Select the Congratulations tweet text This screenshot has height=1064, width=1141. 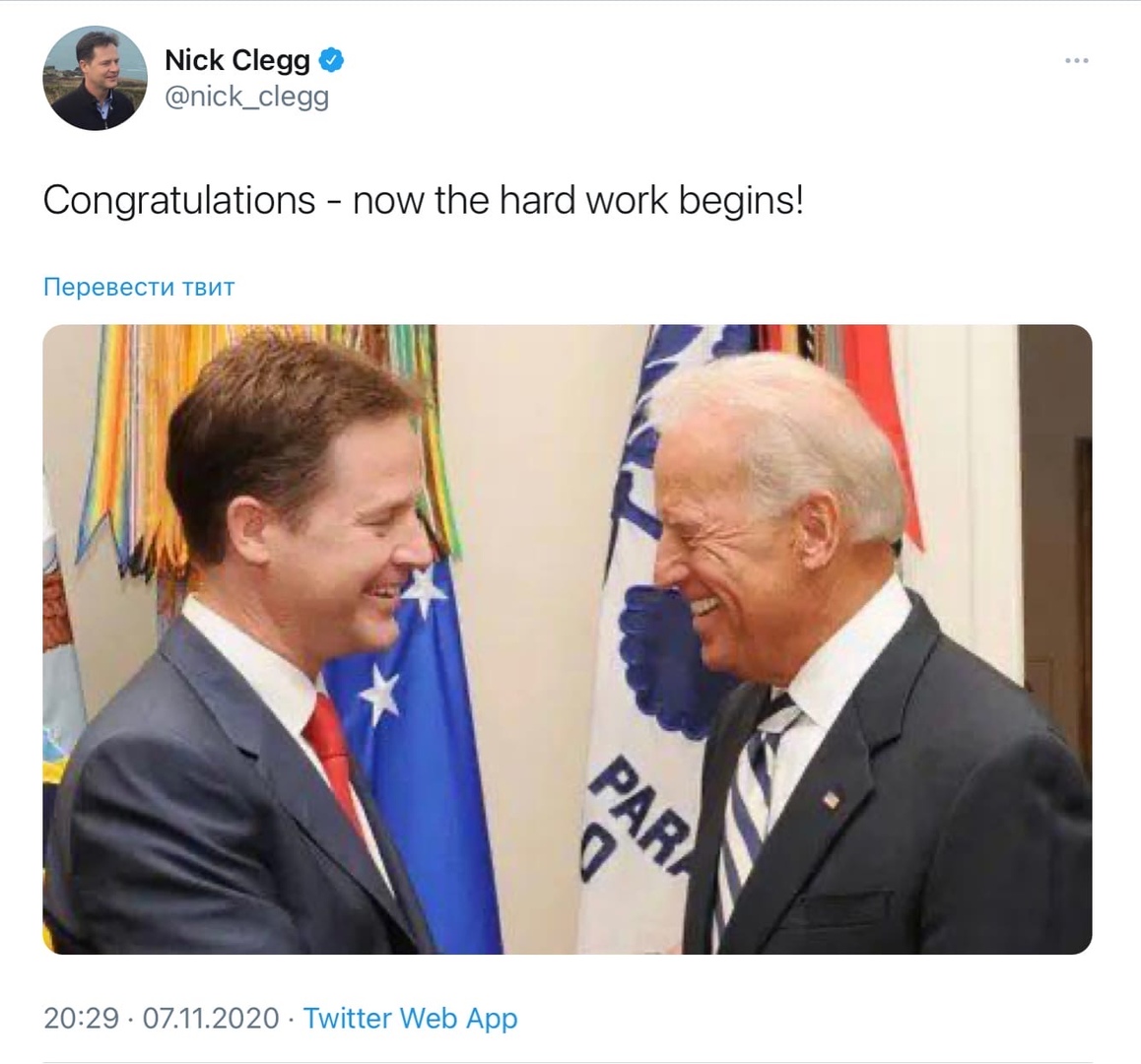[x=424, y=200]
